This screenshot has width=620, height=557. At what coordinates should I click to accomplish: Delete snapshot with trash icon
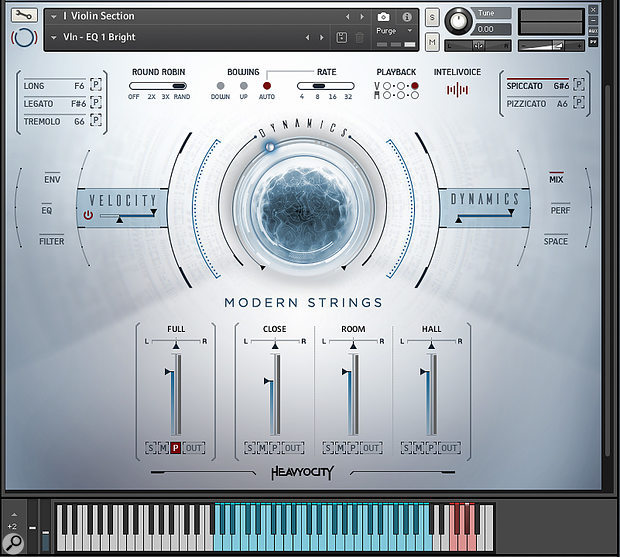pyautogui.click(x=359, y=38)
